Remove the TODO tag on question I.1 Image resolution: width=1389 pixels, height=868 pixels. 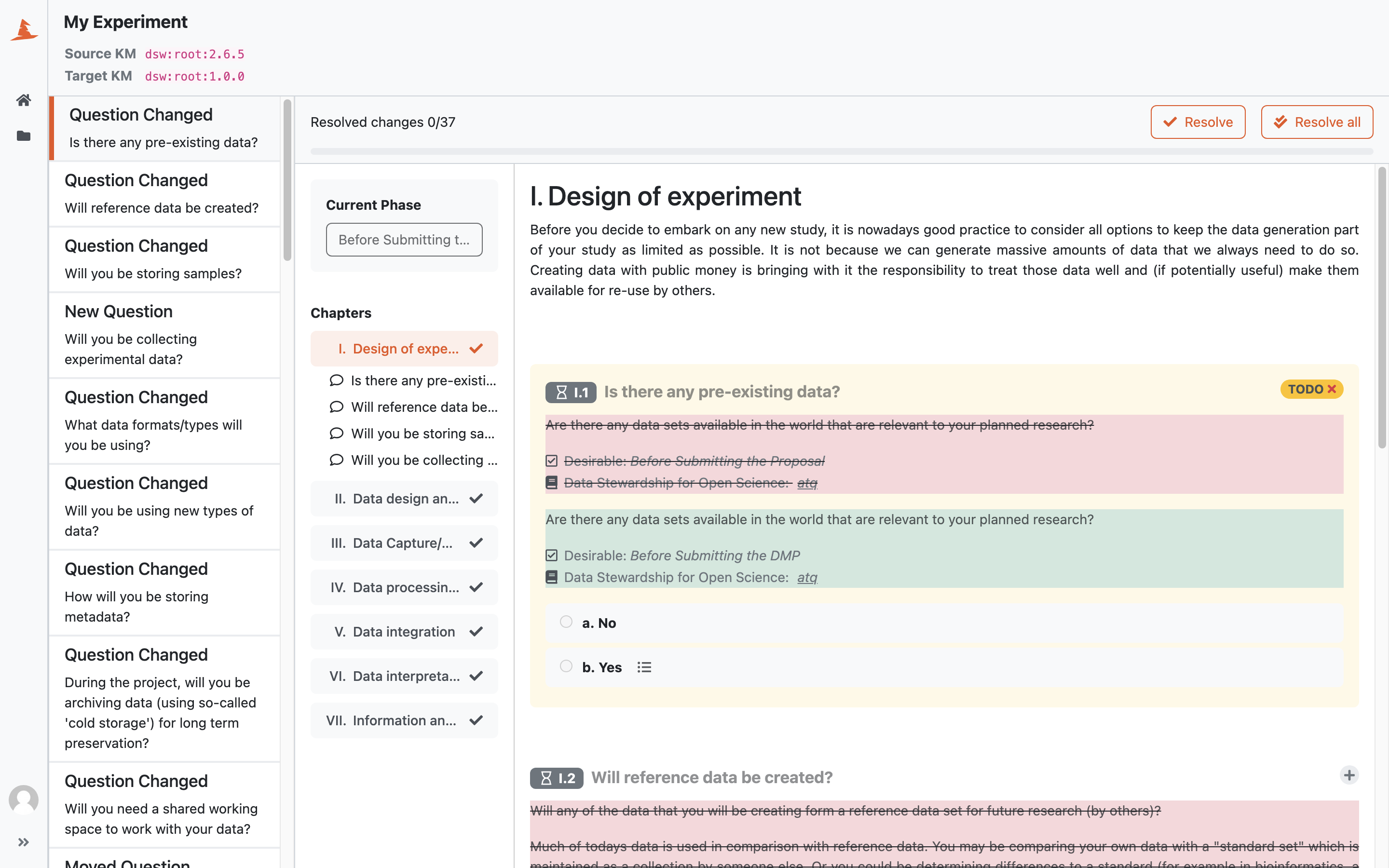coord(1332,389)
